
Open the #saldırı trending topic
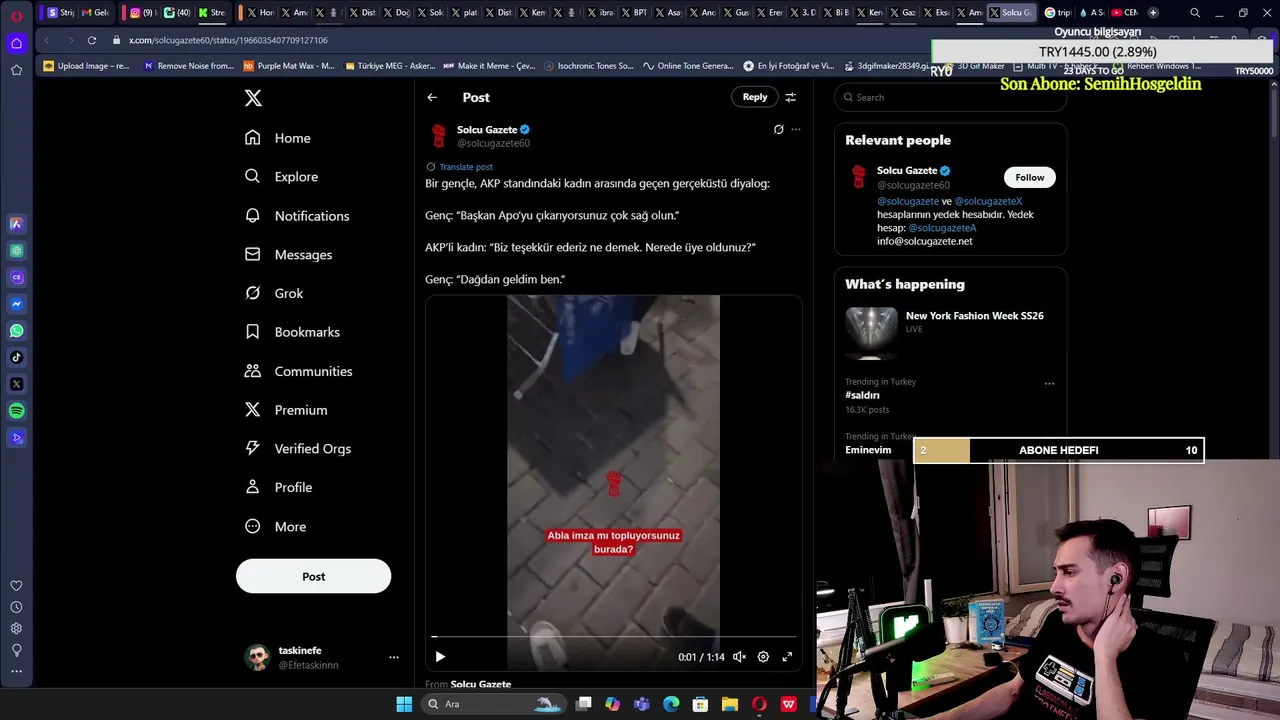[x=862, y=395]
